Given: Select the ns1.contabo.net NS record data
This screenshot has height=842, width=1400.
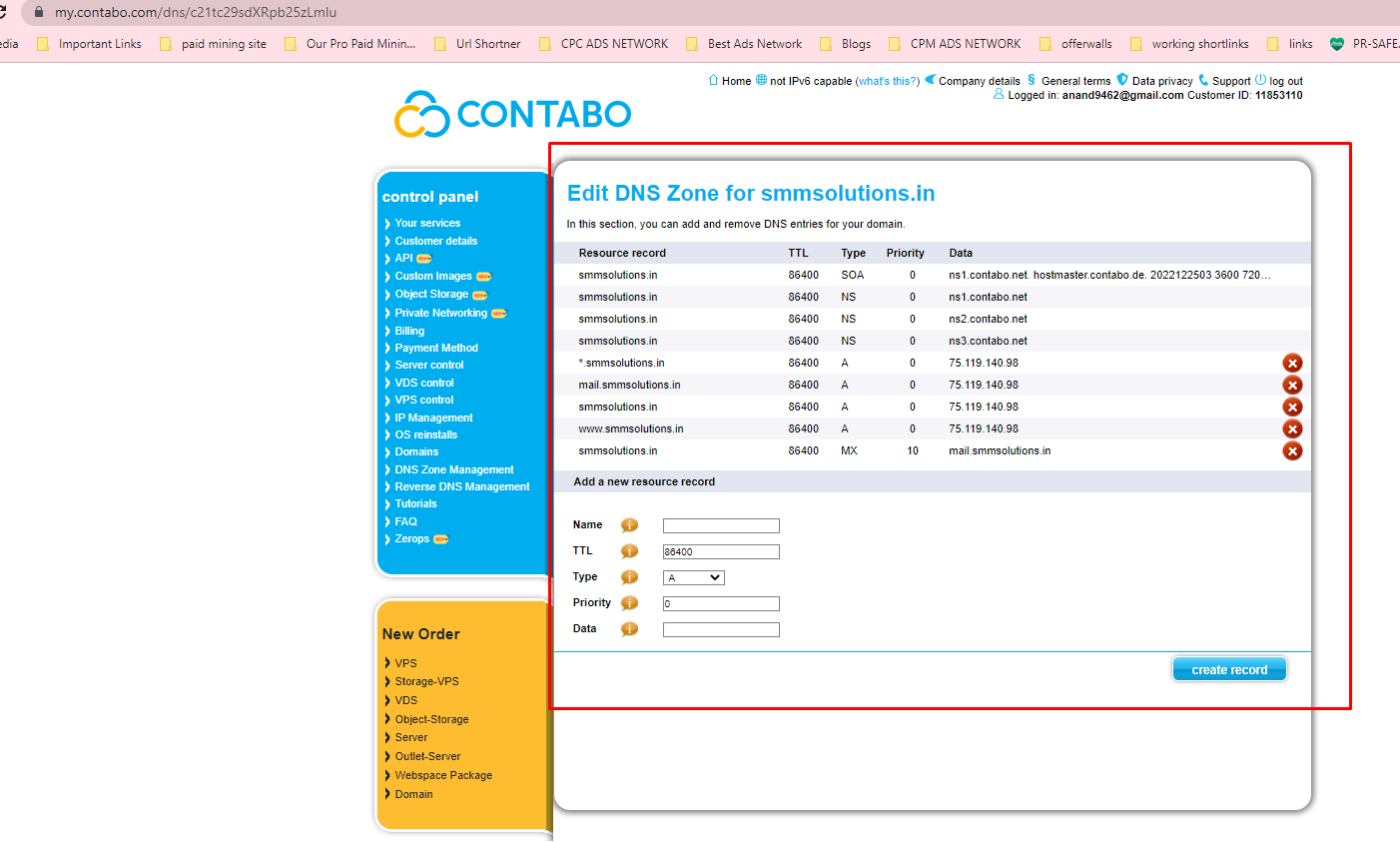Looking at the screenshot, I should click(x=988, y=297).
